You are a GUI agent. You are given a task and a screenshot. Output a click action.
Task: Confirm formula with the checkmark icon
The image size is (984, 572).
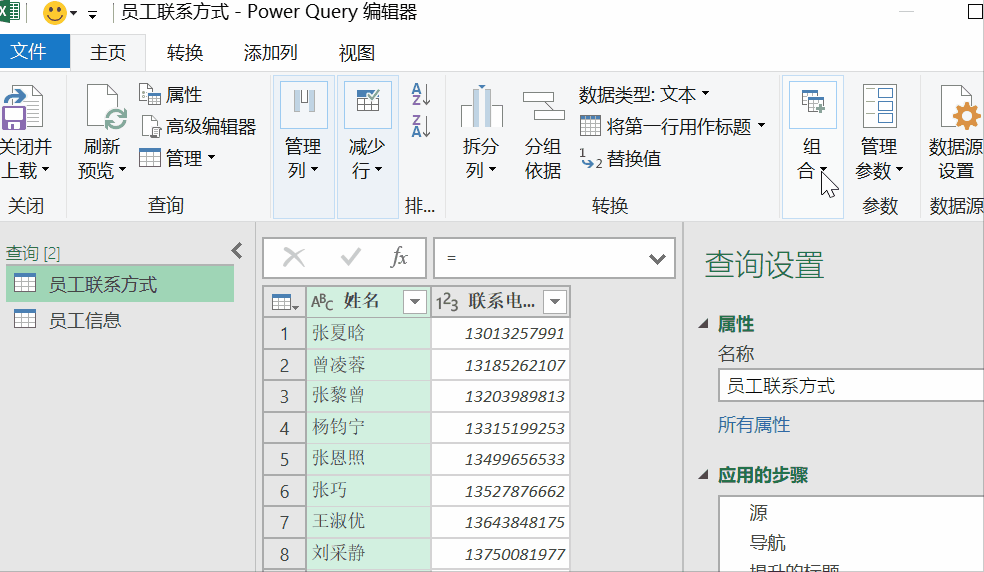click(x=350, y=257)
